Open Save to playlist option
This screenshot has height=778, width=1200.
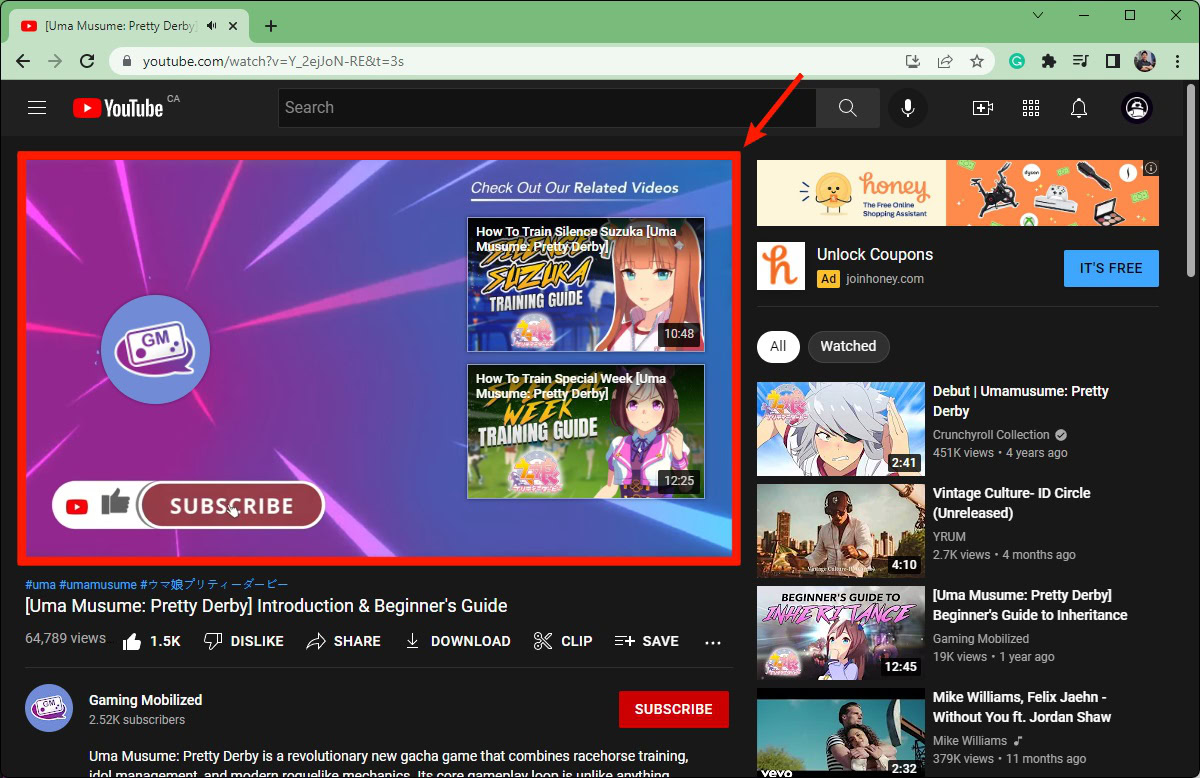click(x=647, y=641)
